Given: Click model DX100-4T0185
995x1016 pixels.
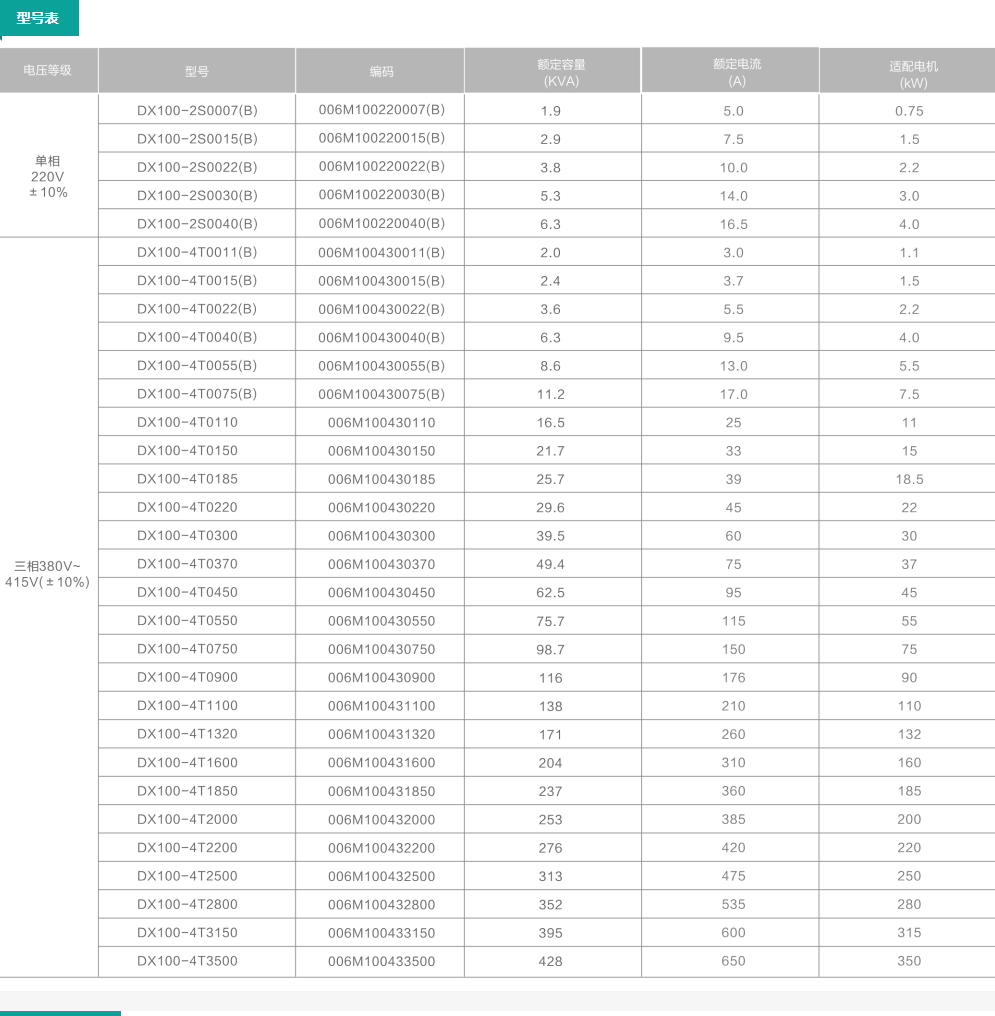Looking at the screenshot, I should [x=187, y=479].
